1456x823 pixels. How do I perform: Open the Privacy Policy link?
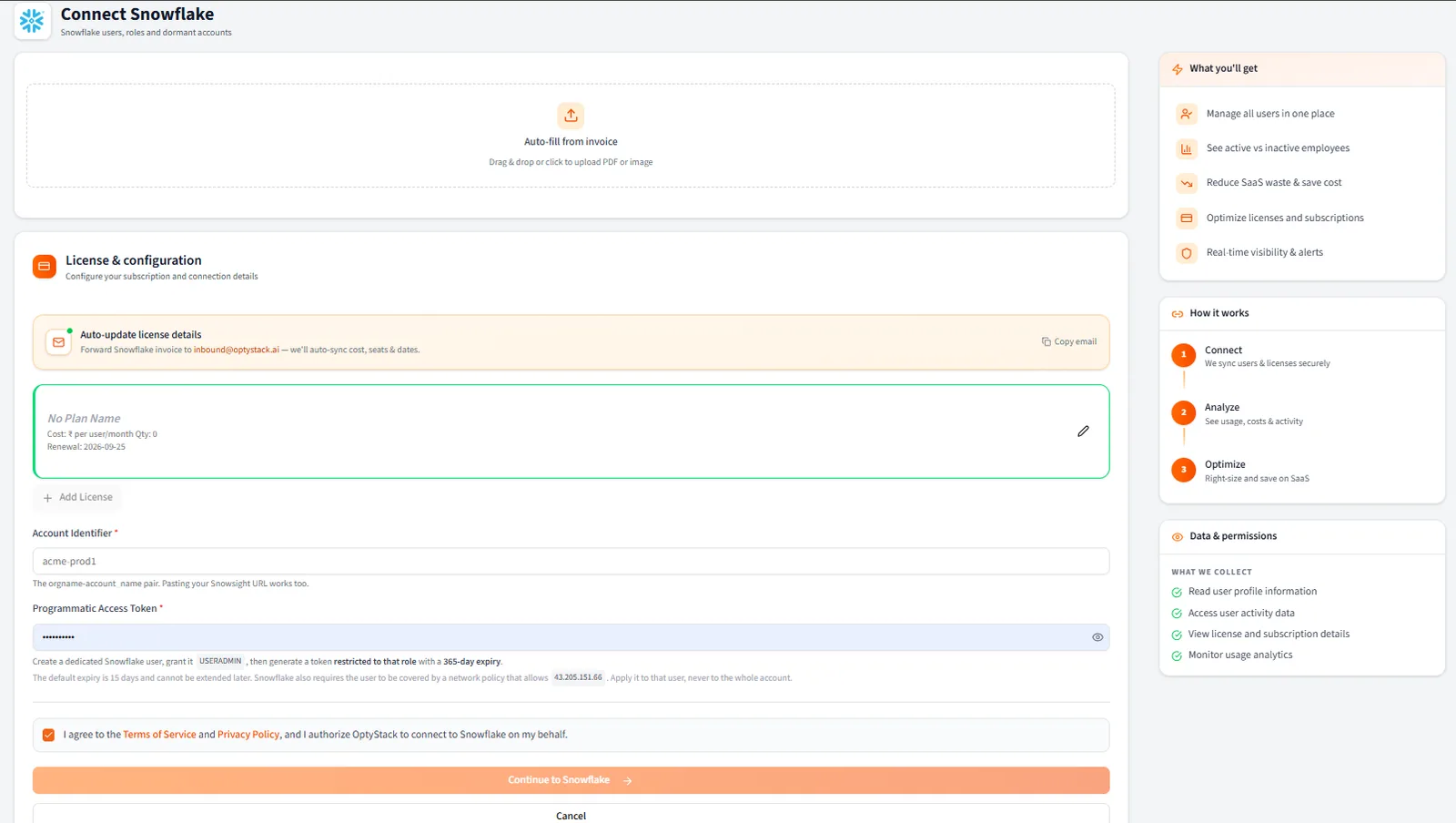248,735
